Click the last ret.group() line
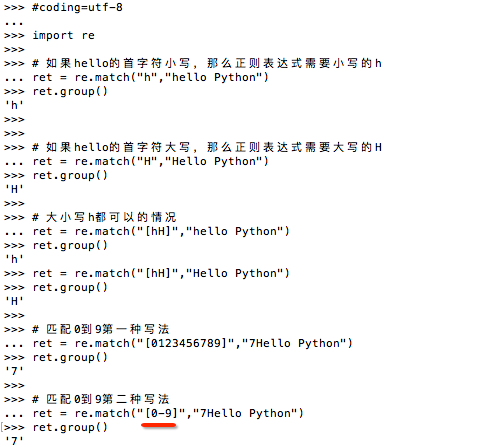 pyautogui.click(x=70, y=427)
